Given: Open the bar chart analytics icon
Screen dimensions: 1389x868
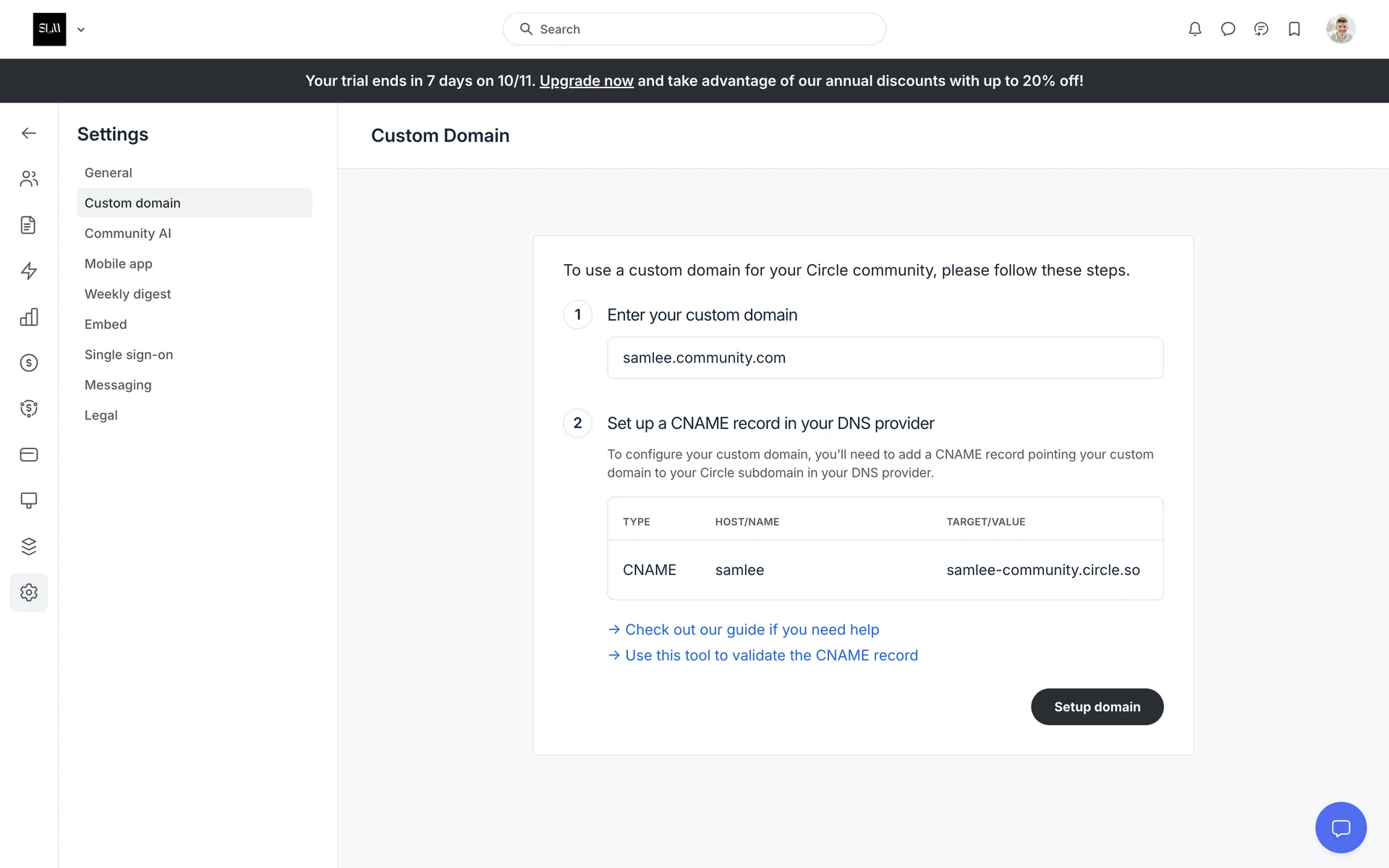Looking at the screenshot, I should point(29,317).
